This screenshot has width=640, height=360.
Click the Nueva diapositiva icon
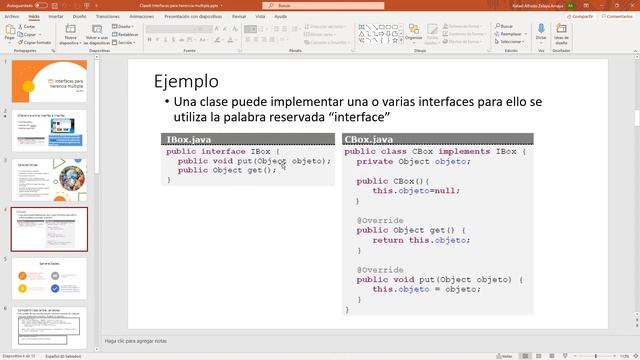click(71, 29)
